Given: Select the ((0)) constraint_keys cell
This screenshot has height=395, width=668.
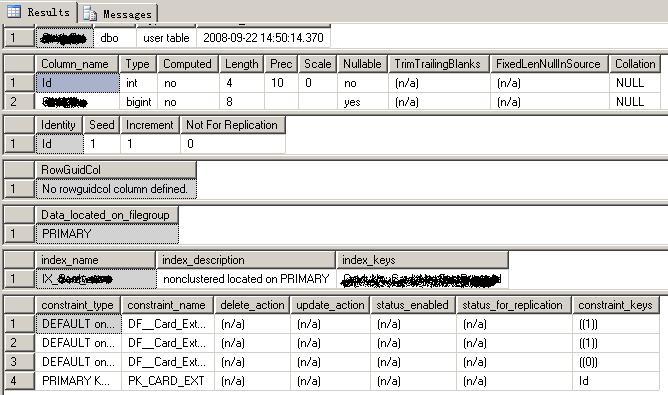Looking at the screenshot, I should point(616,362).
